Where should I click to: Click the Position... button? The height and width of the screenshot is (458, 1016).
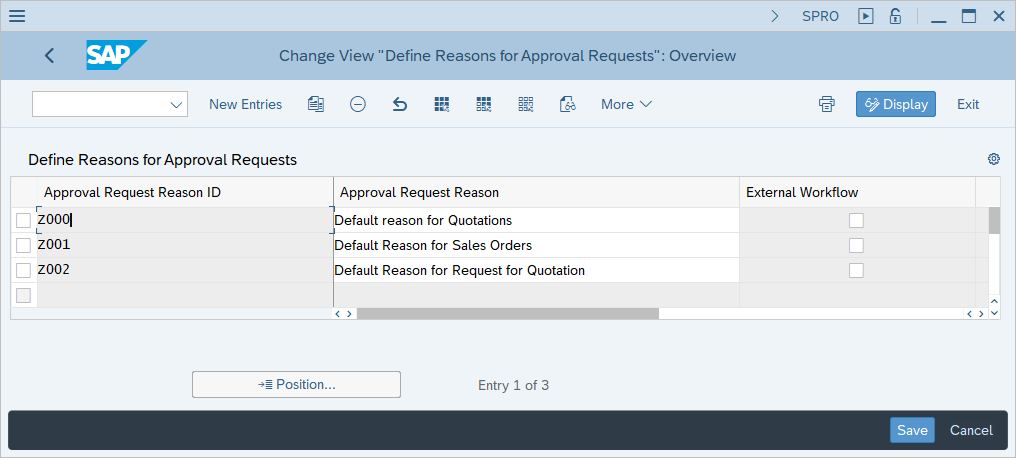[297, 384]
